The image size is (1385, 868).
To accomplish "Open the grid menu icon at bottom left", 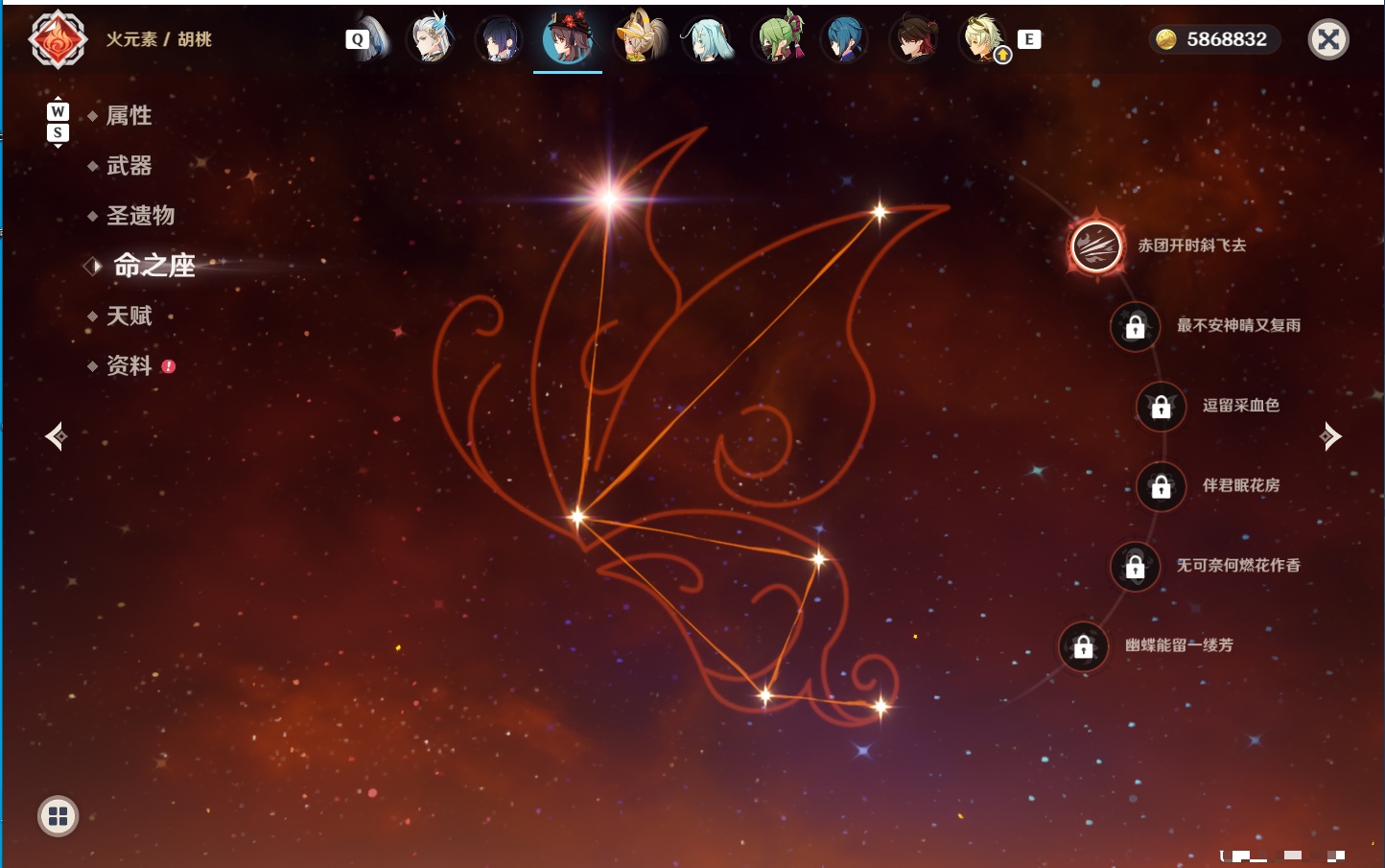I will click(58, 816).
